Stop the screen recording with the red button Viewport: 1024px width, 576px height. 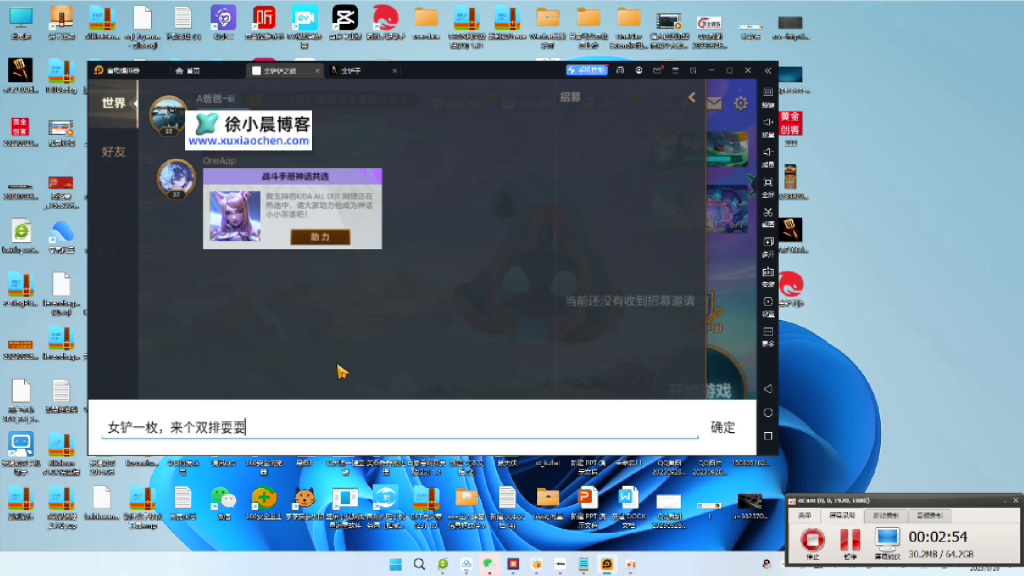point(813,539)
